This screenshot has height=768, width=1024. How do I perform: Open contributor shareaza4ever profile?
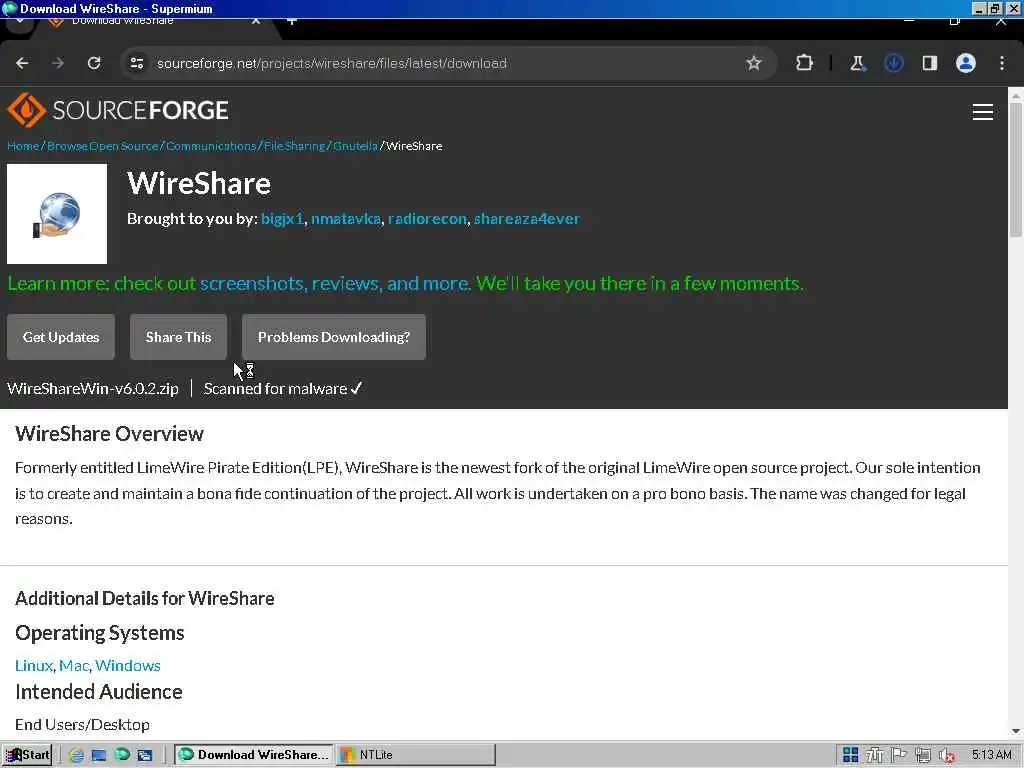[526, 219]
